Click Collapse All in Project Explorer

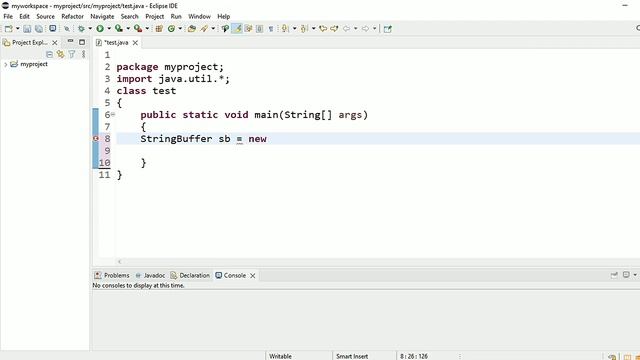coord(49,54)
